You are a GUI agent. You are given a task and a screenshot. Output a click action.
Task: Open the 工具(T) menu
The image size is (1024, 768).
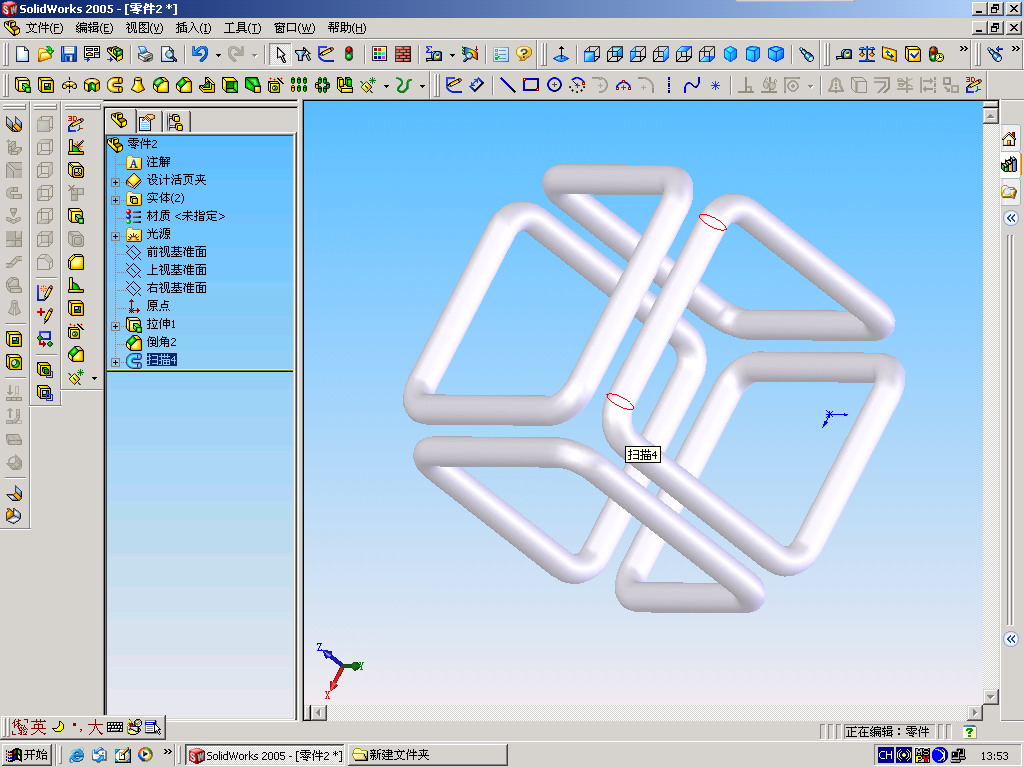[x=242, y=27]
